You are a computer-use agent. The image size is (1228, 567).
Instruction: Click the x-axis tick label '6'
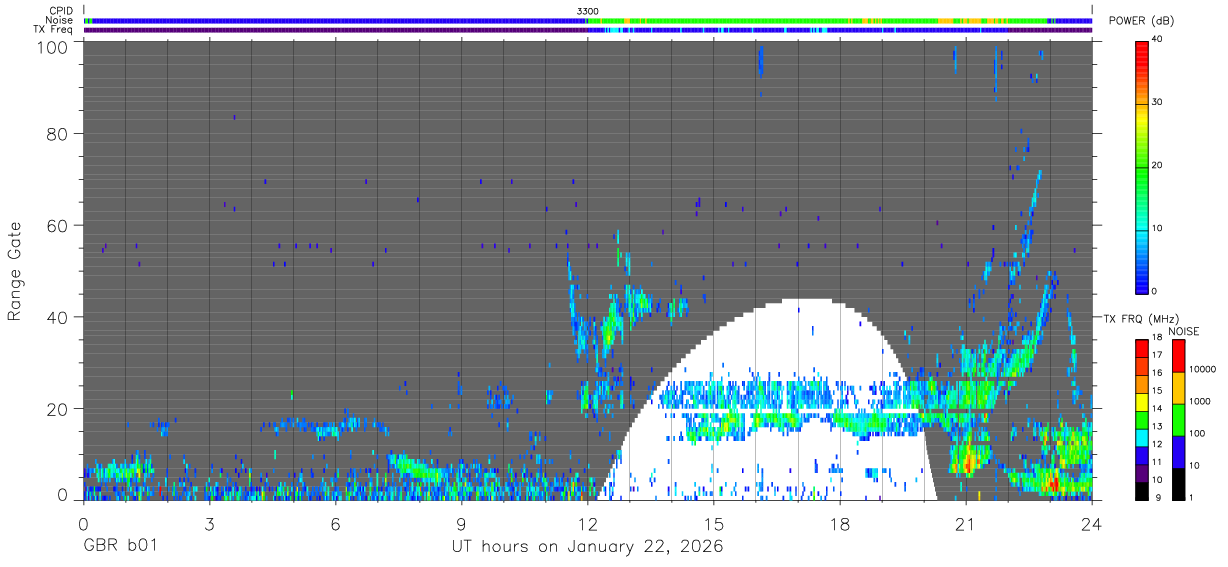(335, 523)
